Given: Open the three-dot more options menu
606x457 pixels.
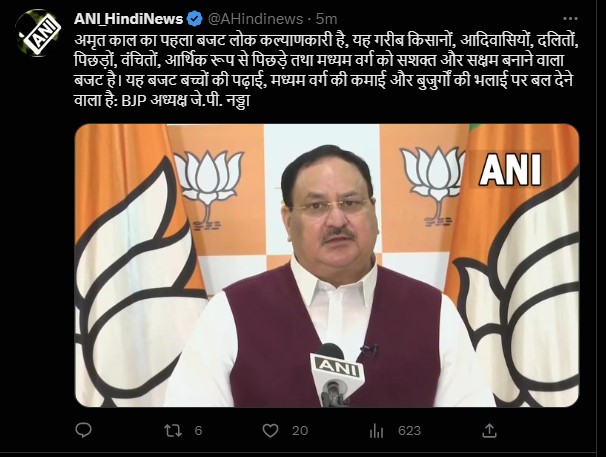Looking at the screenshot, I should click(570, 19).
